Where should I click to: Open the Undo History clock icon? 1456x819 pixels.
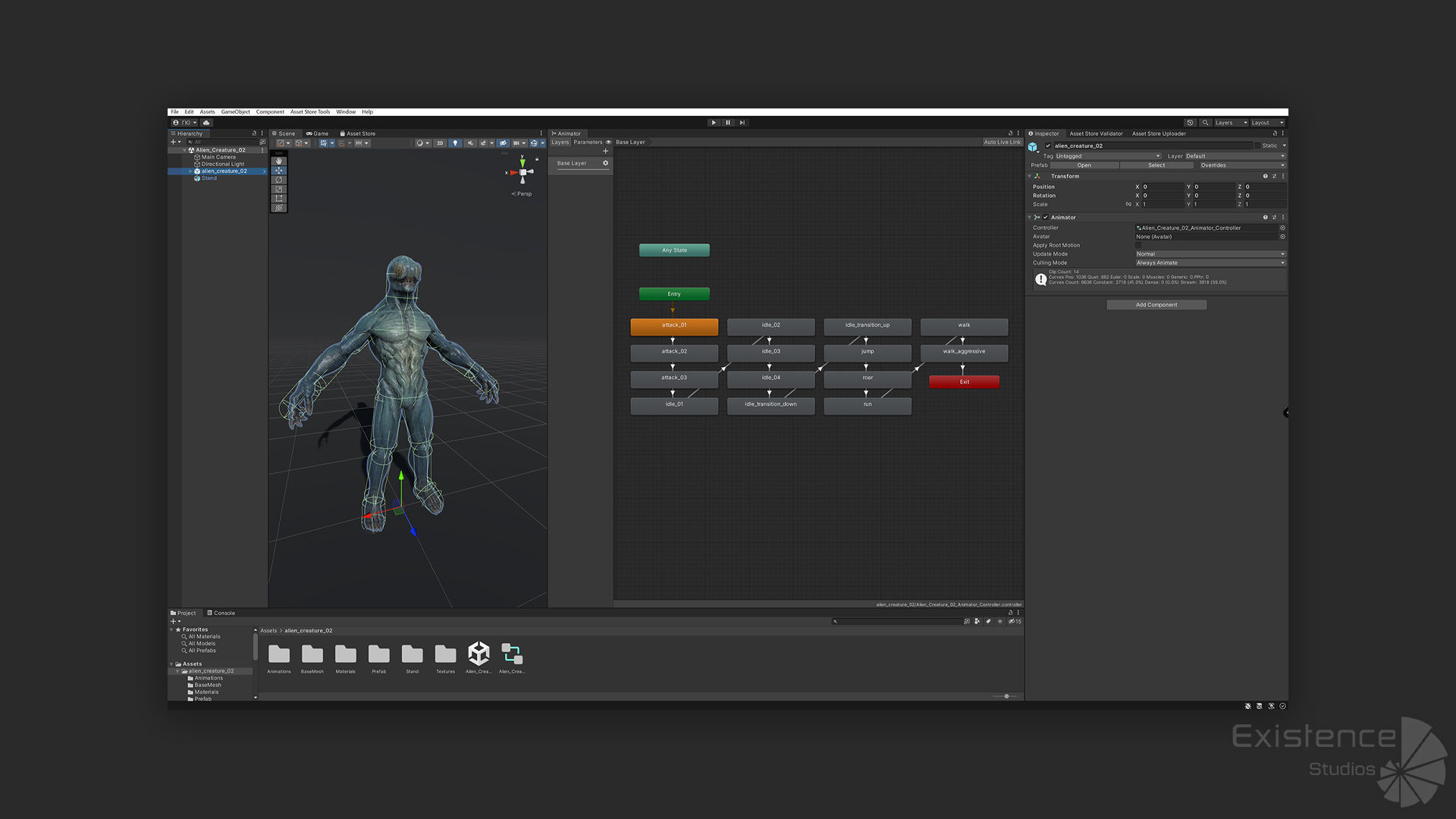1190,123
